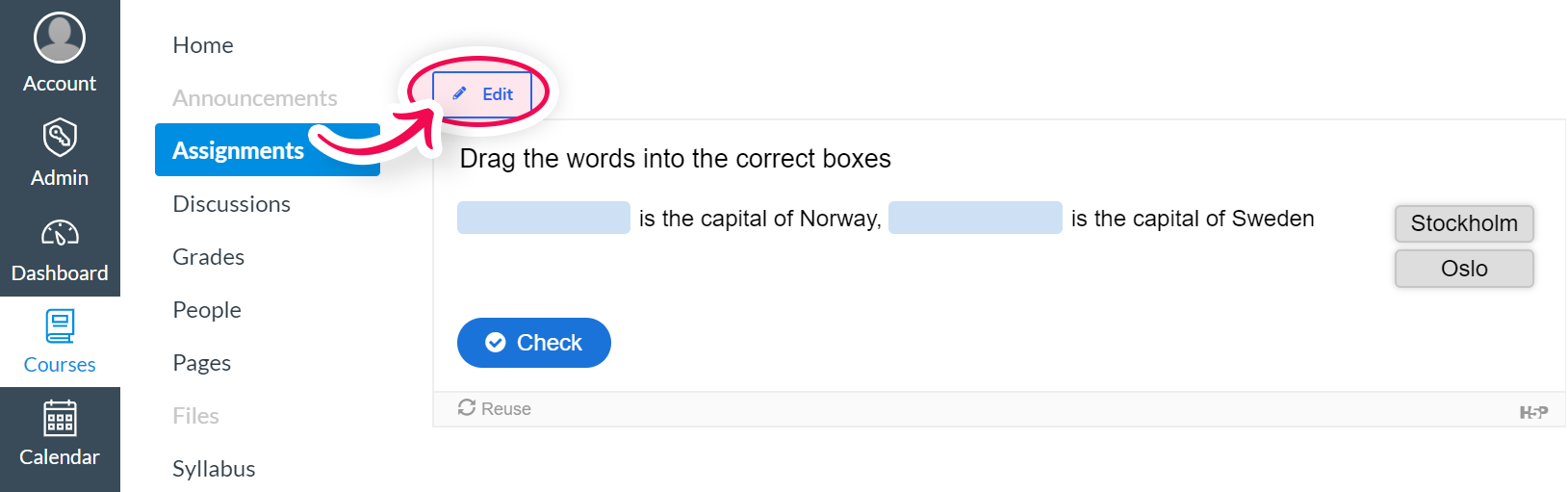Screen dimensions: 1568x492
Task: Open the Courses book icon
Action: coord(60,326)
